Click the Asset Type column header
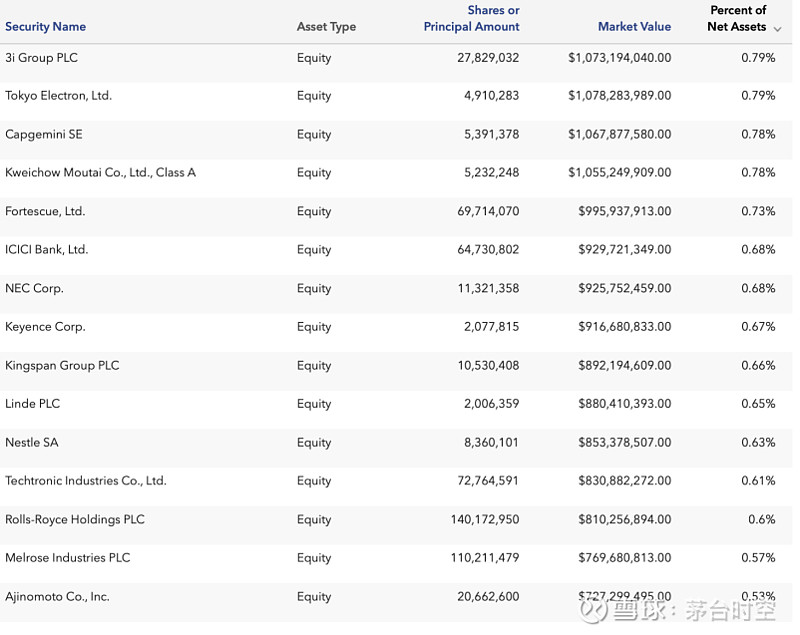 [326, 27]
